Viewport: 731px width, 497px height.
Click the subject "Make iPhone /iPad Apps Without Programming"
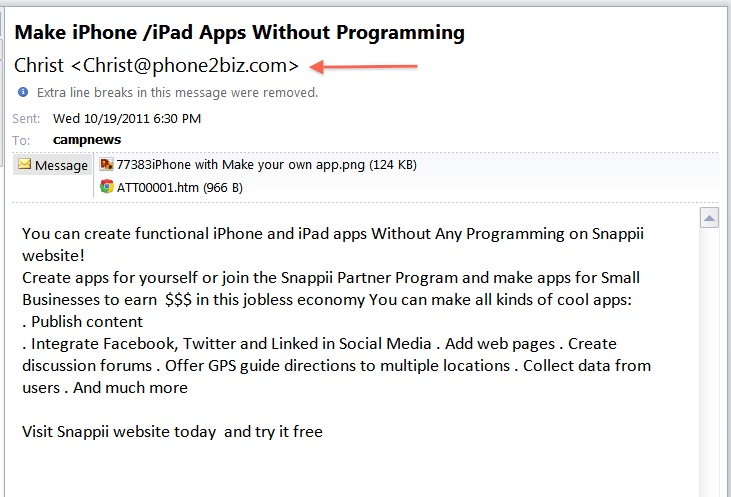click(239, 33)
